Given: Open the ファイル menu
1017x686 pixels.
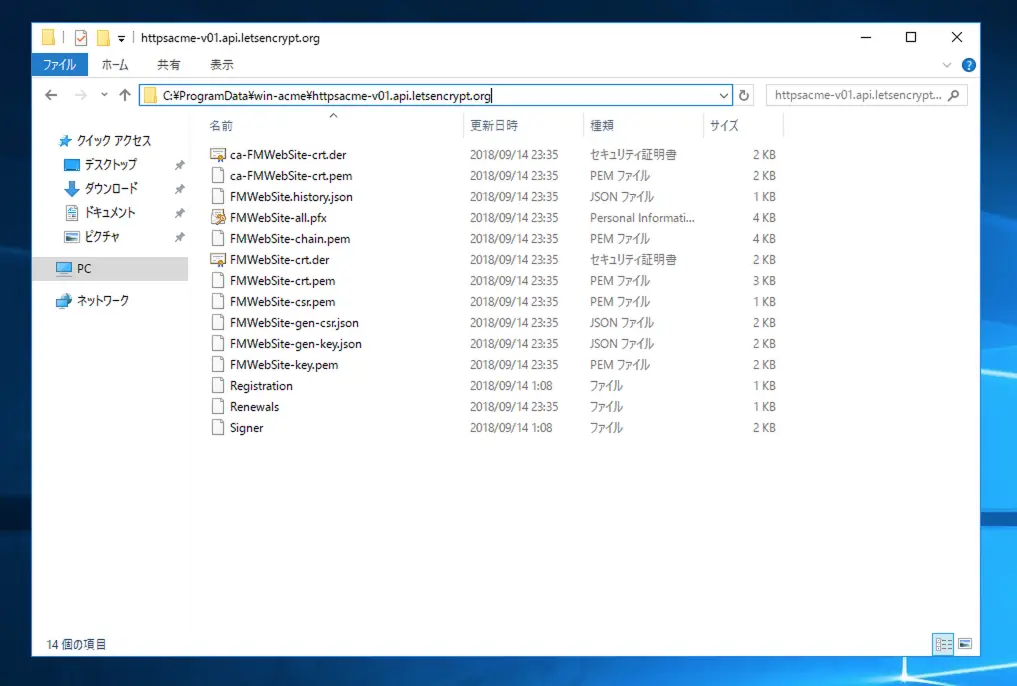Looking at the screenshot, I should point(59,64).
